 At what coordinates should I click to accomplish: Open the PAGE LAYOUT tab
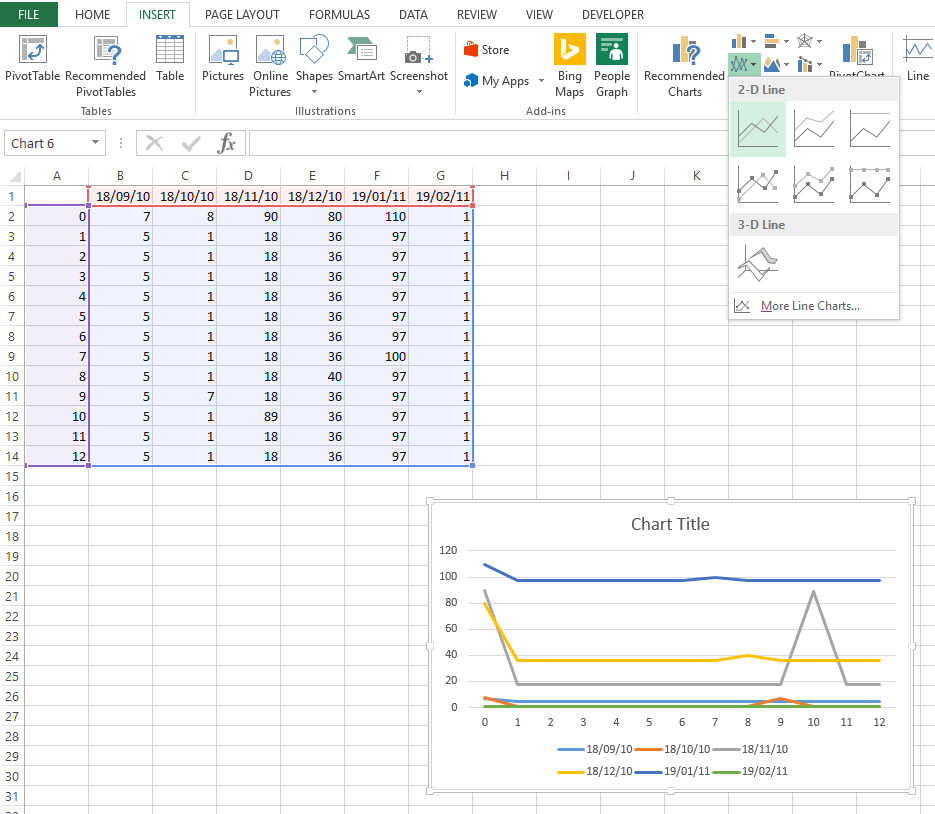242,14
